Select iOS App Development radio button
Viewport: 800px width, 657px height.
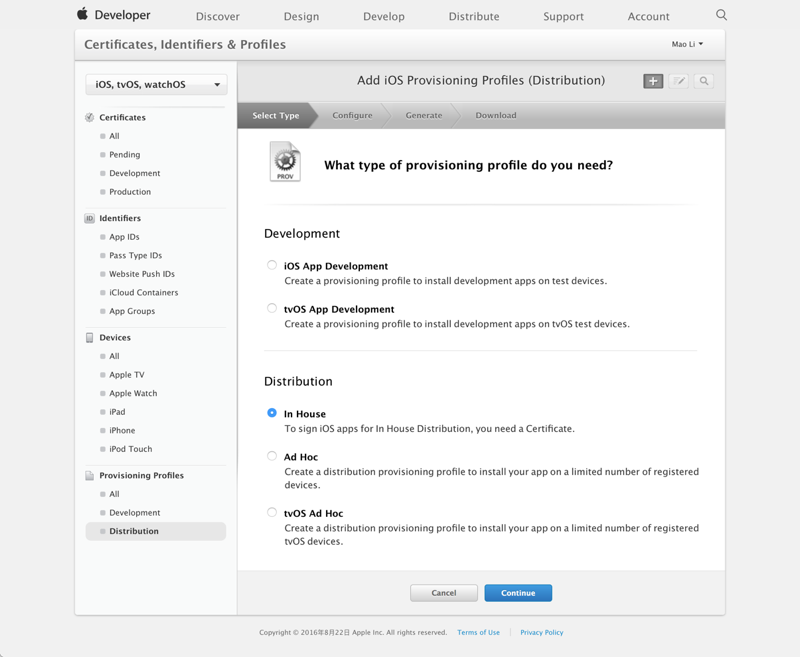(x=272, y=265)
